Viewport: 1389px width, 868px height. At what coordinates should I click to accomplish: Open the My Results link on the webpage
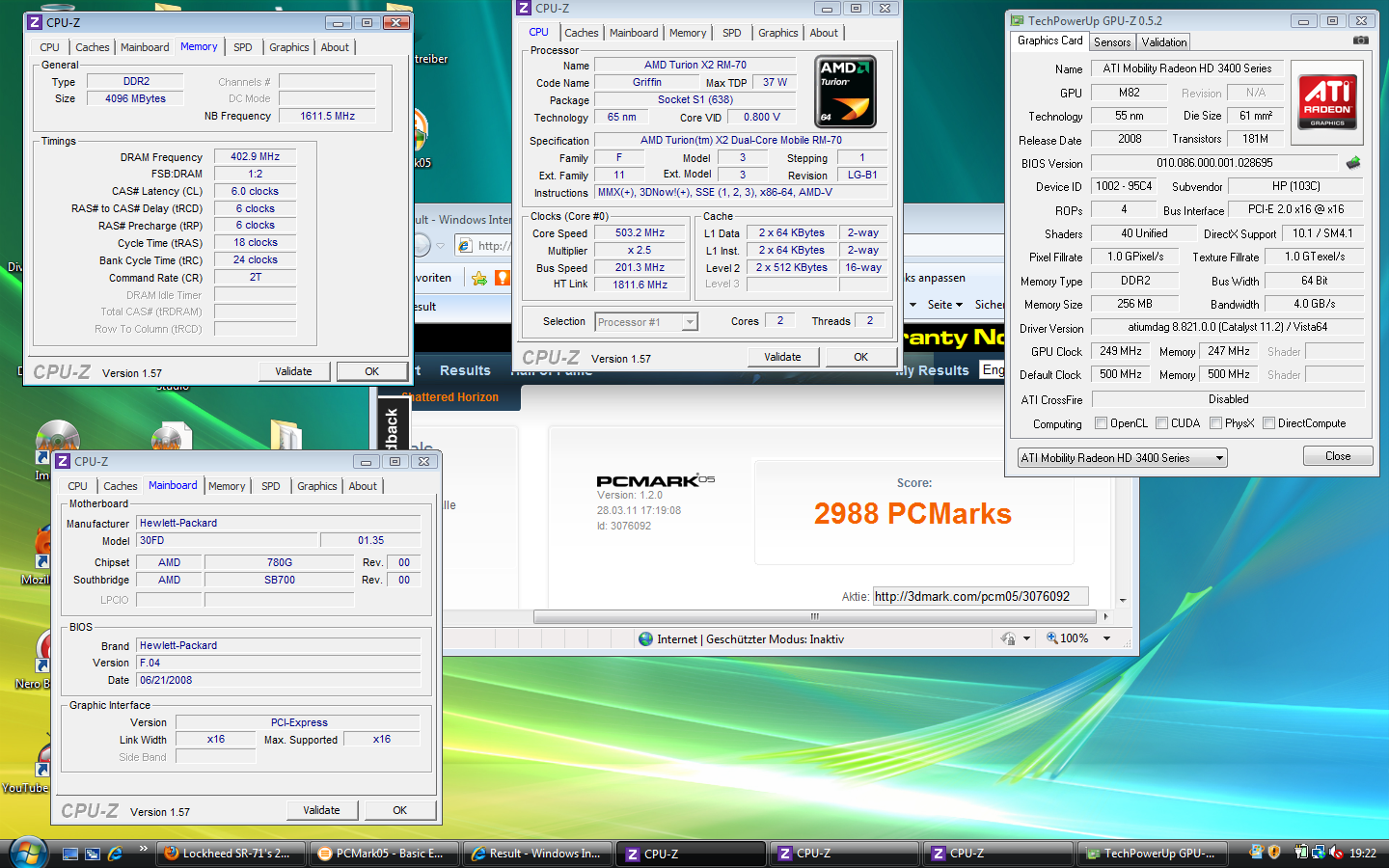(931, 370)
